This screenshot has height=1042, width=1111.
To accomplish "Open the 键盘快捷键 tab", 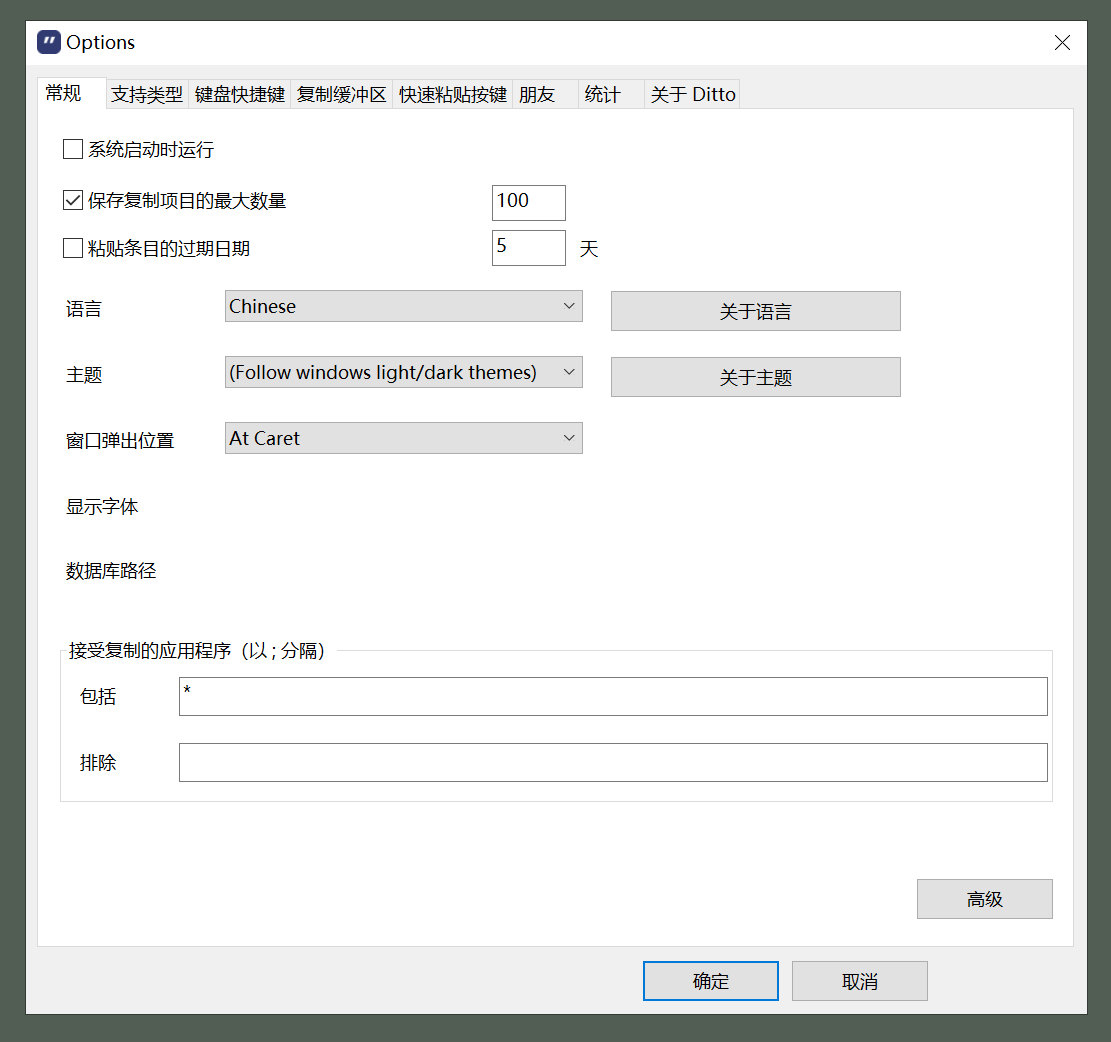I will 240,93.
